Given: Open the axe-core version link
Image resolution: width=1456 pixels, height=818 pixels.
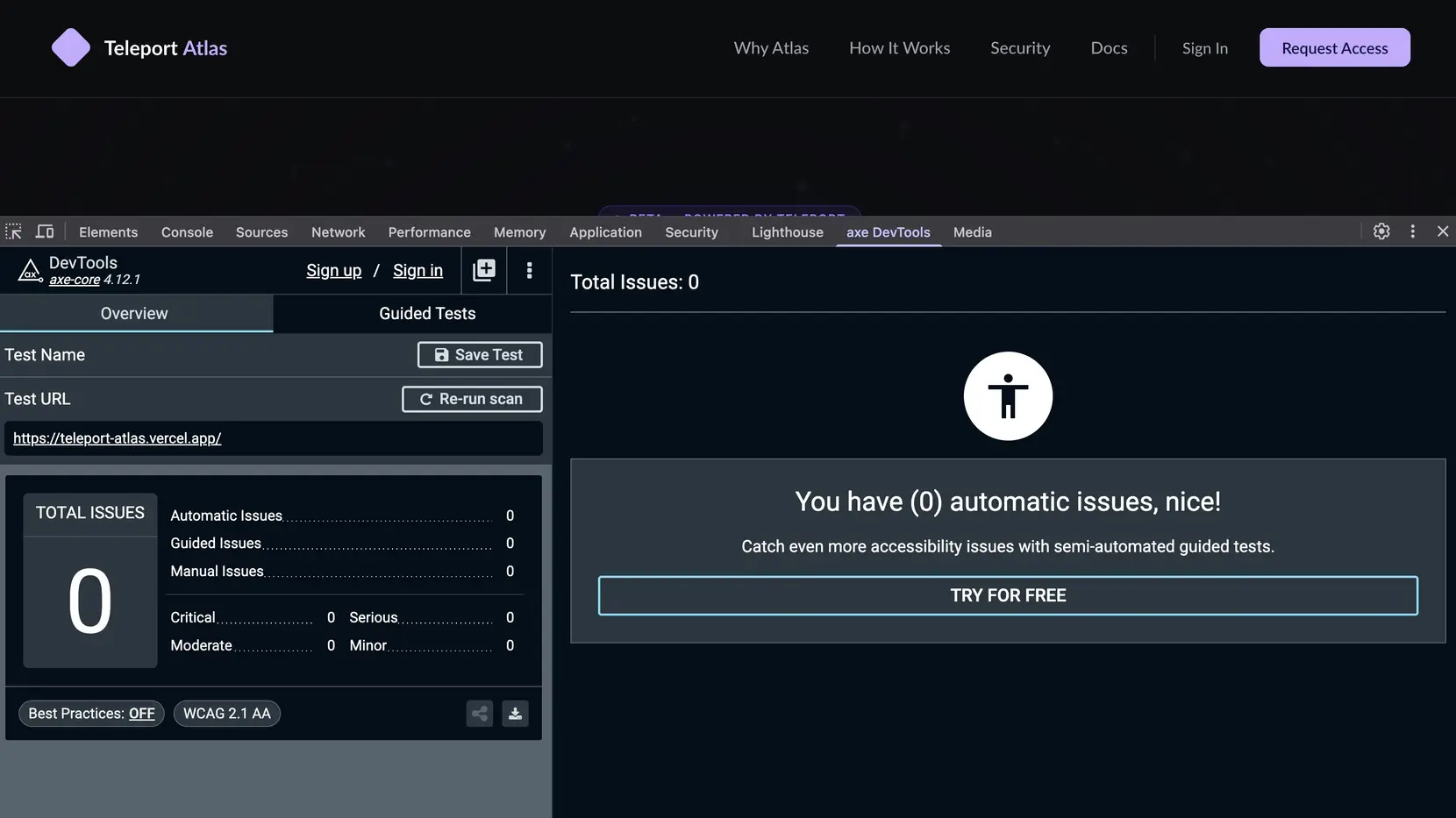Looking at the screenshot, I should click(75, 280).
